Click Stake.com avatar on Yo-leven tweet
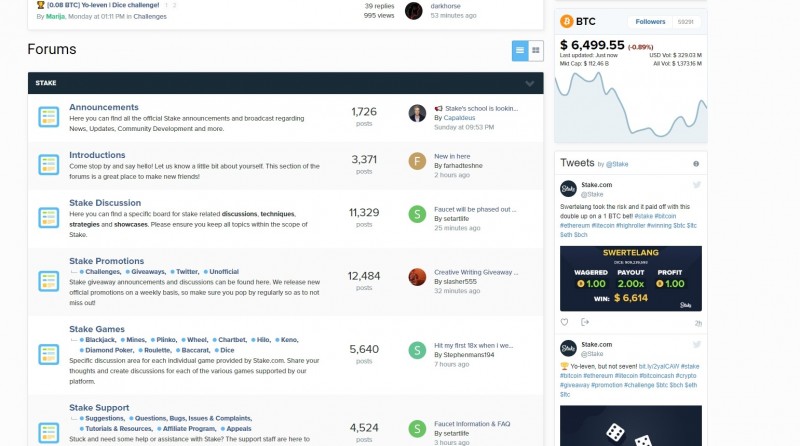This screenshot has height=446, width=800. pyautogui.click(x=568, y=349)
